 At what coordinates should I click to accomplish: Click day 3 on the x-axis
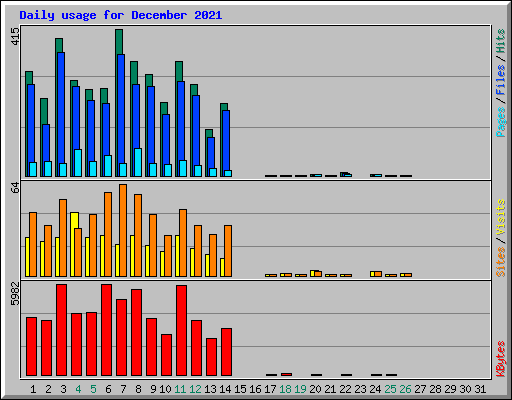click(63, 389)
